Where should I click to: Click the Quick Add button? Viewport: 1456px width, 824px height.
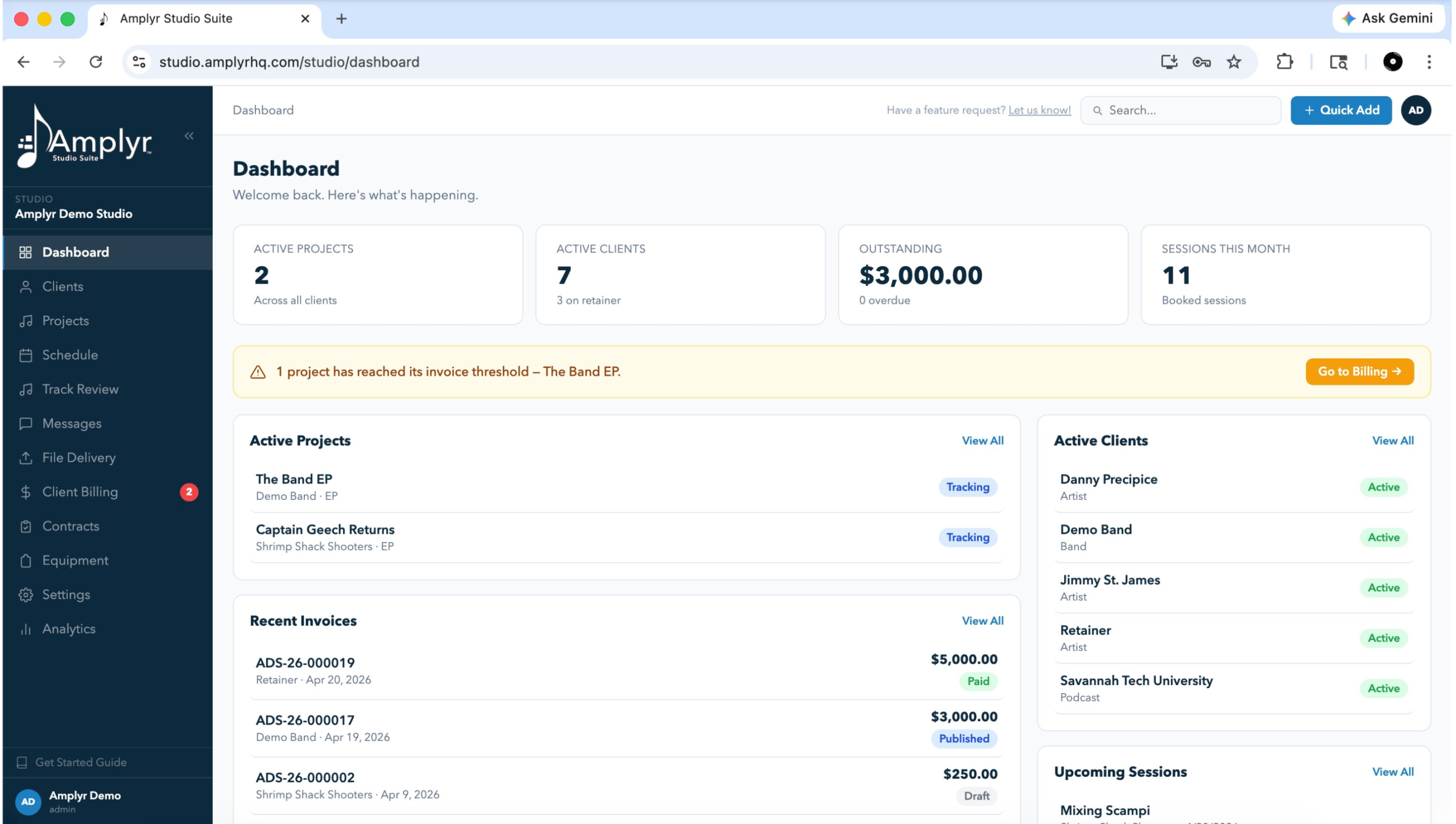click(1340, 110)
